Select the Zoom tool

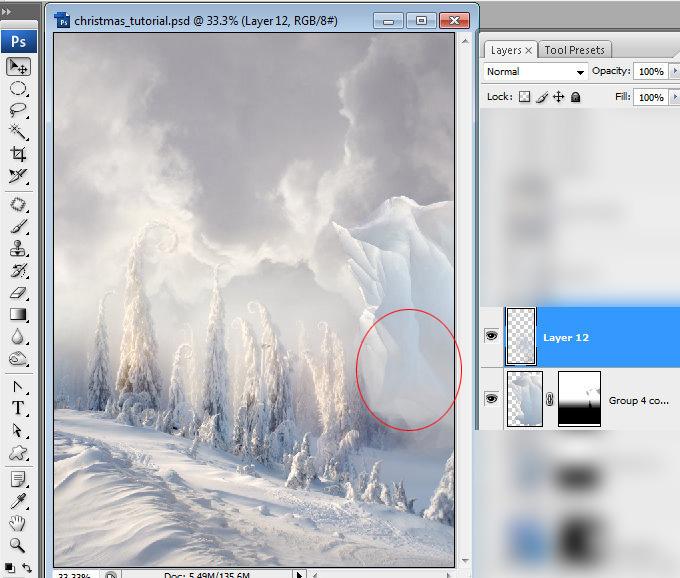(18, 545)
